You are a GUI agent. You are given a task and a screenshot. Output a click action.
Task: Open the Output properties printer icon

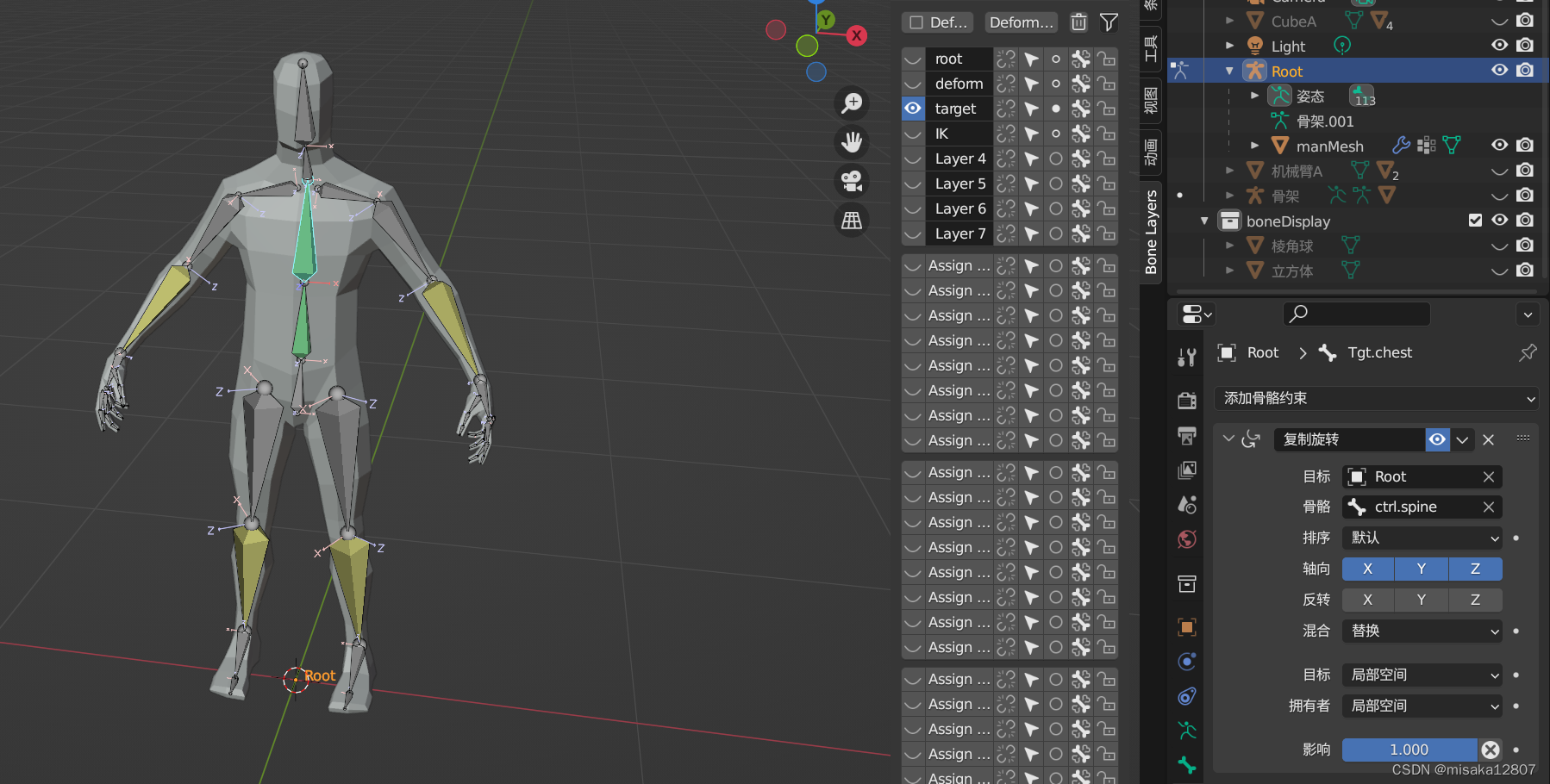[x=1187, y=435]
